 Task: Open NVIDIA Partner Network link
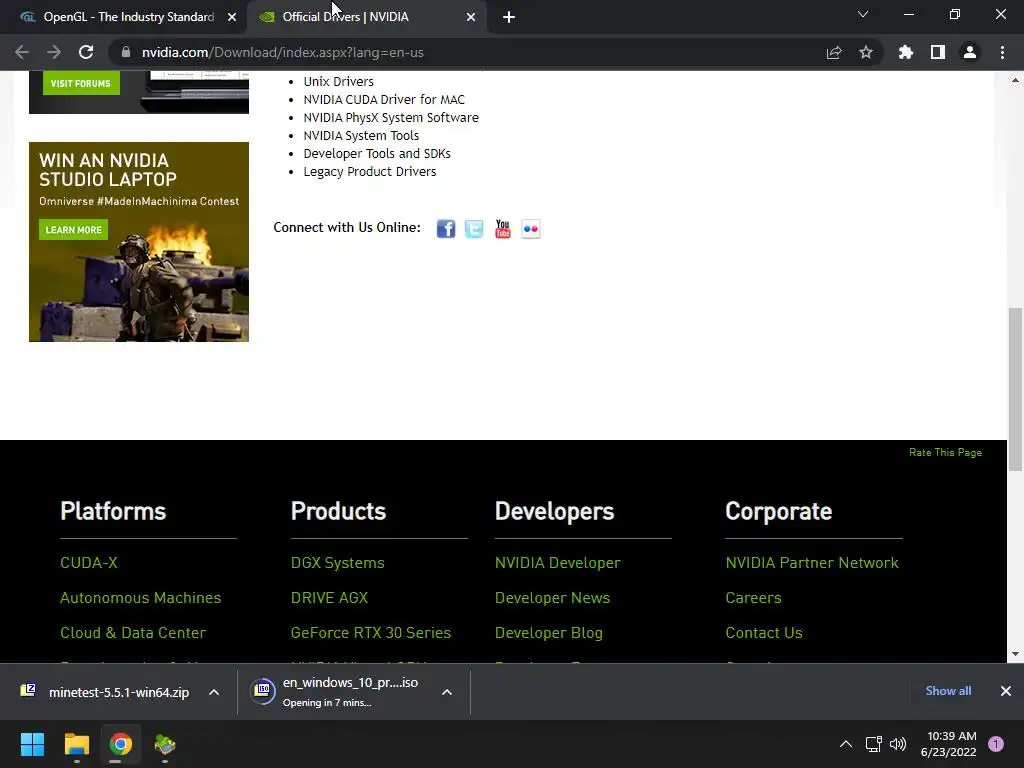[x=812, y=563]
